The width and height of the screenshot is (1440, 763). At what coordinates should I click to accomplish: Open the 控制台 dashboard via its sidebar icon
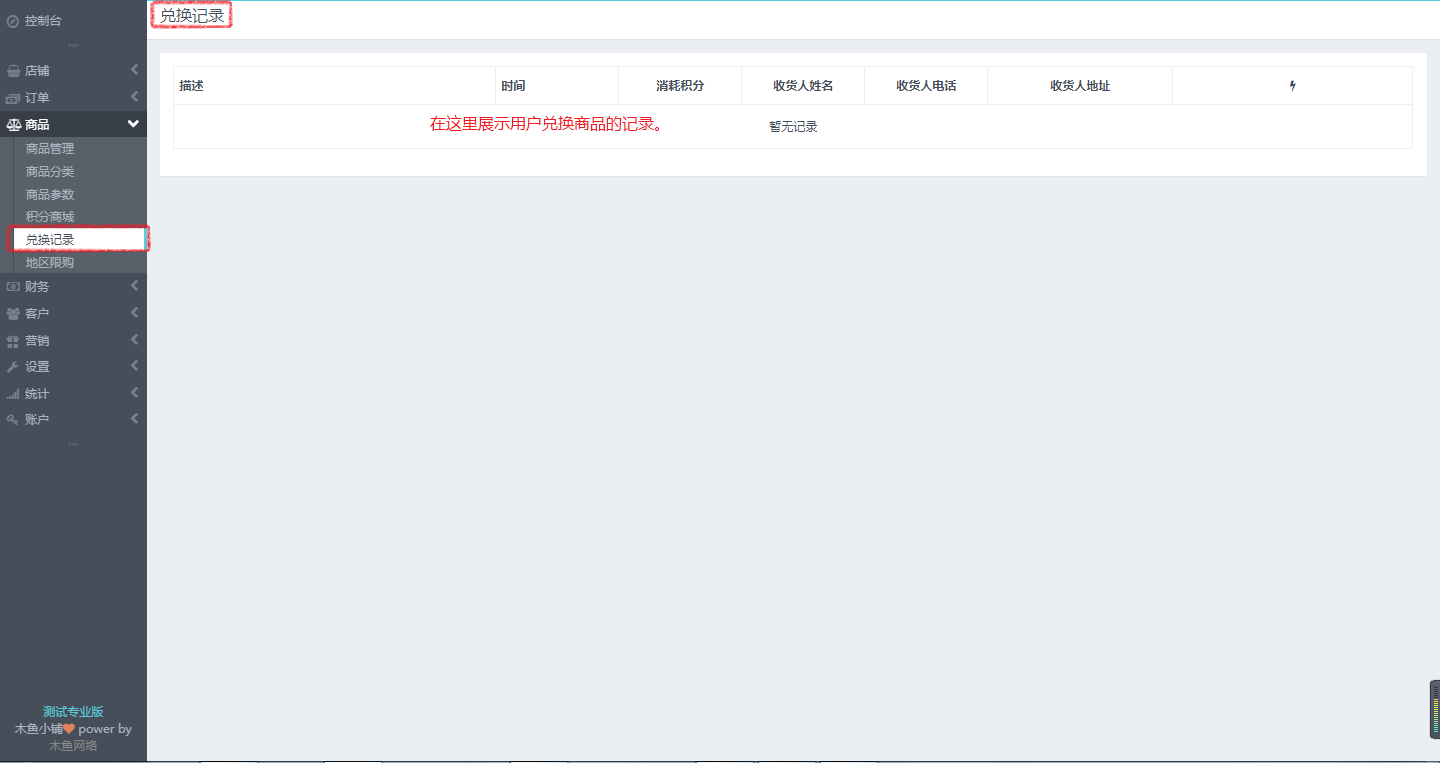pyautogui.click(x=11, y=19)
